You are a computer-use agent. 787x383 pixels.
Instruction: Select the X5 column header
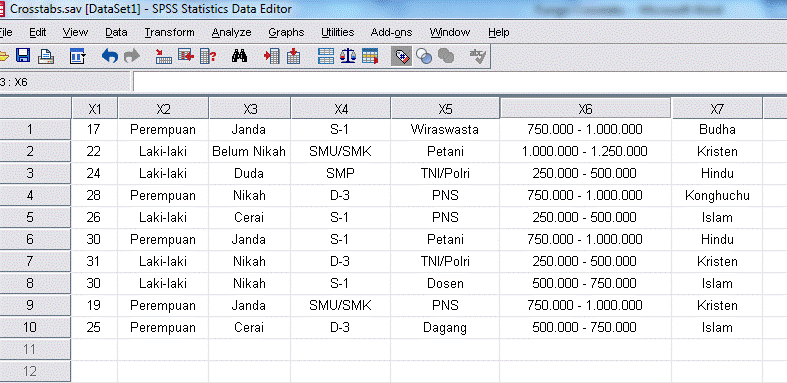(445, 108)
